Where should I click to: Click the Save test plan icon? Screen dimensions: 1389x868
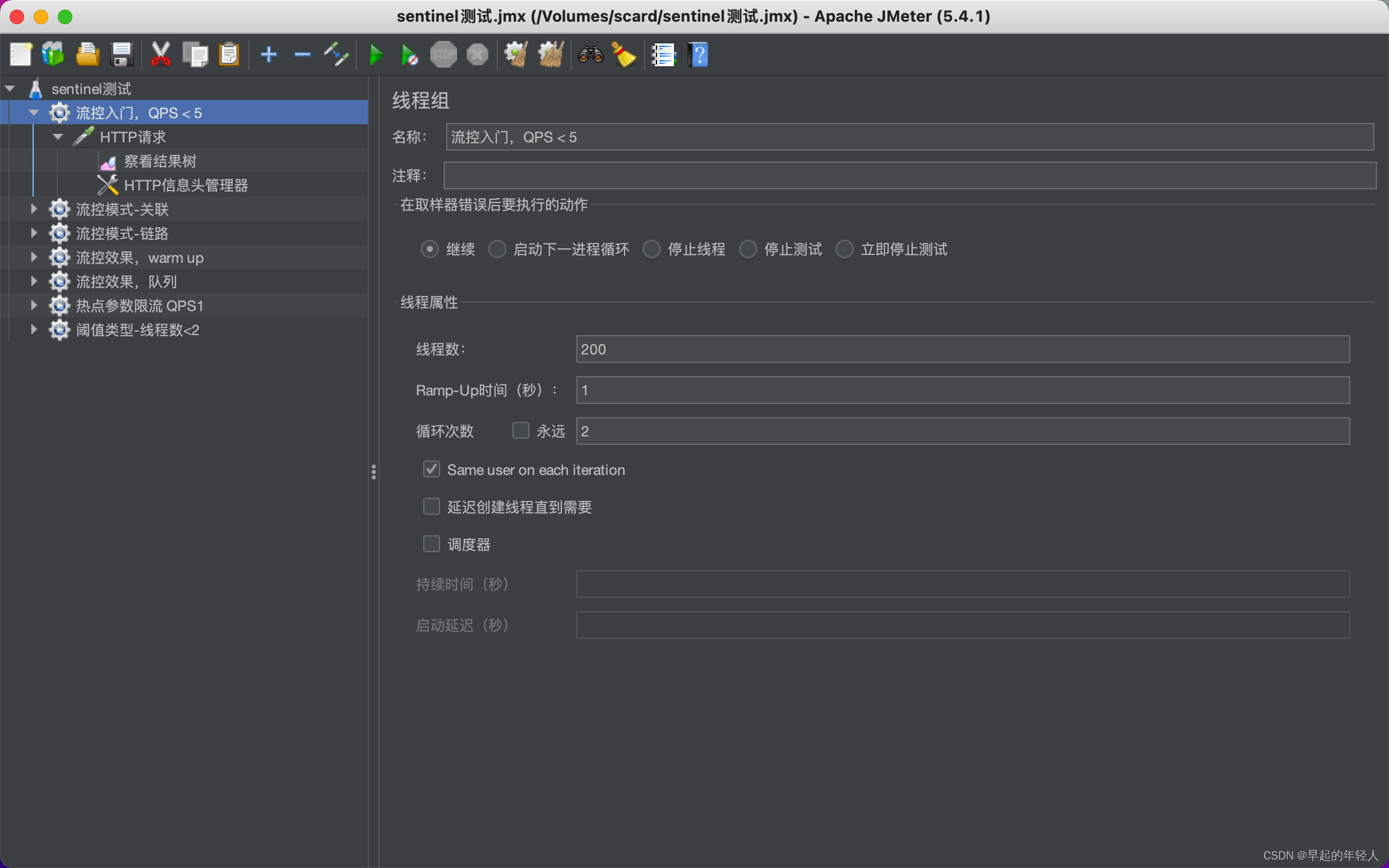point(122,55)
